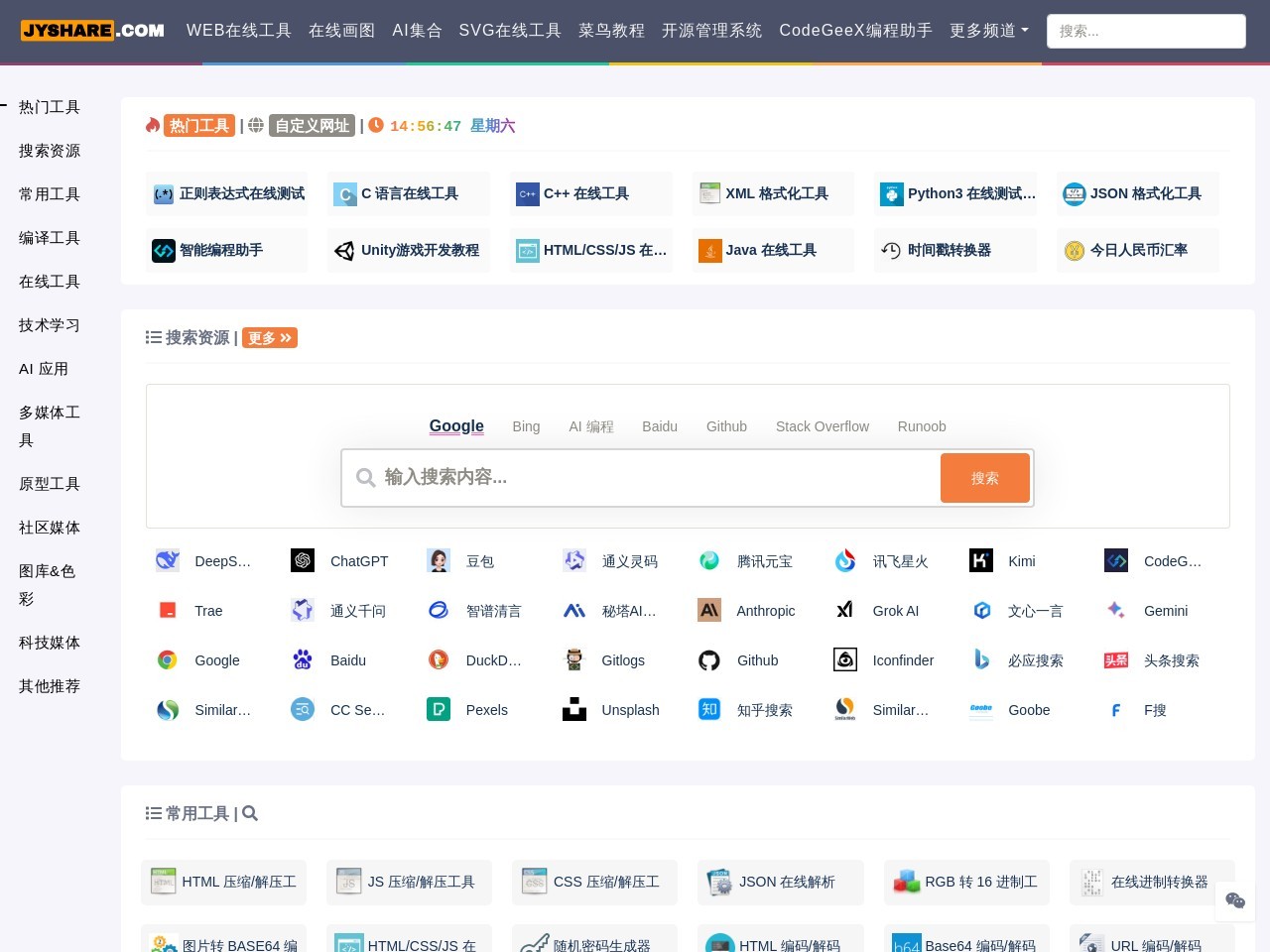
Task: Click the Anthropic icon
Action: (x=709, y=610)
